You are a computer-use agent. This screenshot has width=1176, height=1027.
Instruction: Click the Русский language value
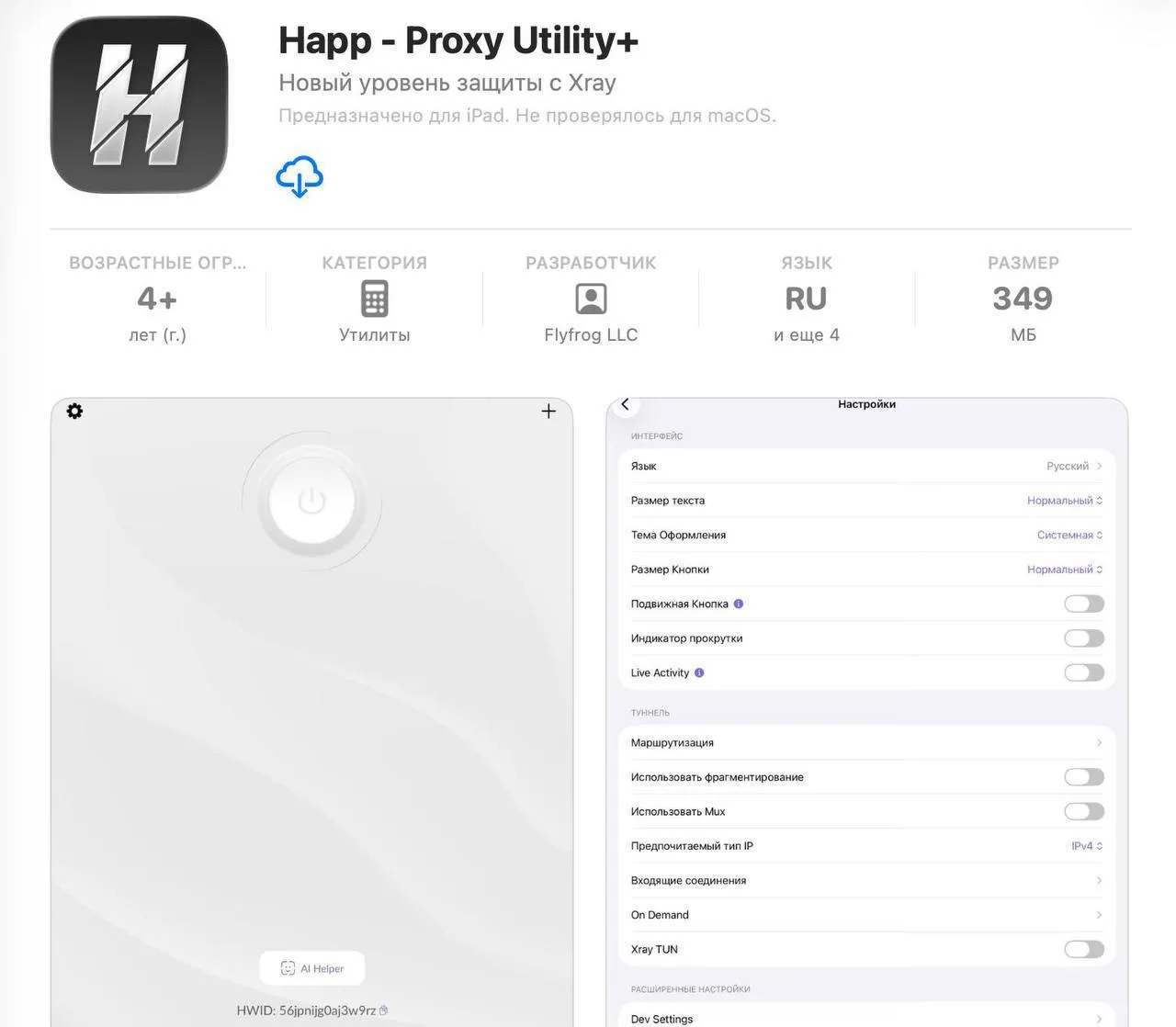(1068, 466)
